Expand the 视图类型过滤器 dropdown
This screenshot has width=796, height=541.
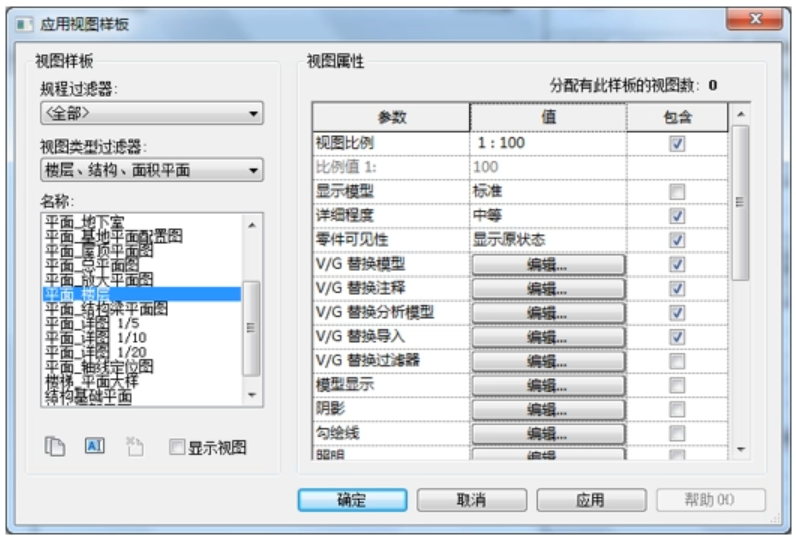[150, 171]
